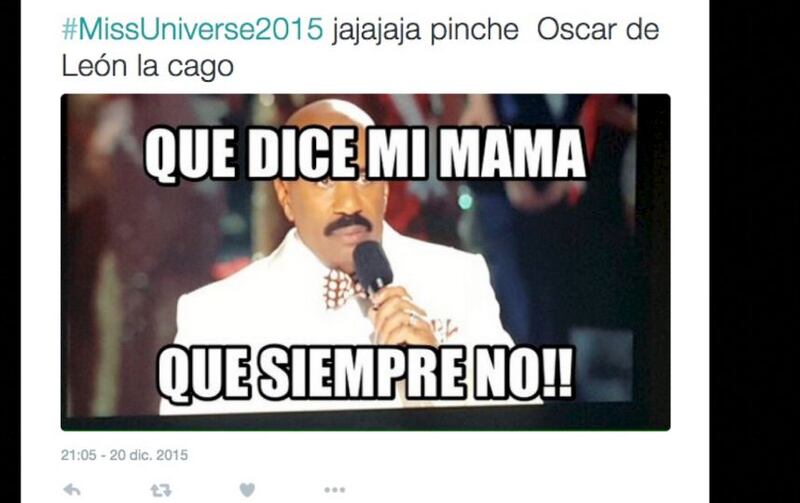Viewport: 800px width, 503px height.
Task: Click the reply arrow icon
Action: click(x=72, y=490)
